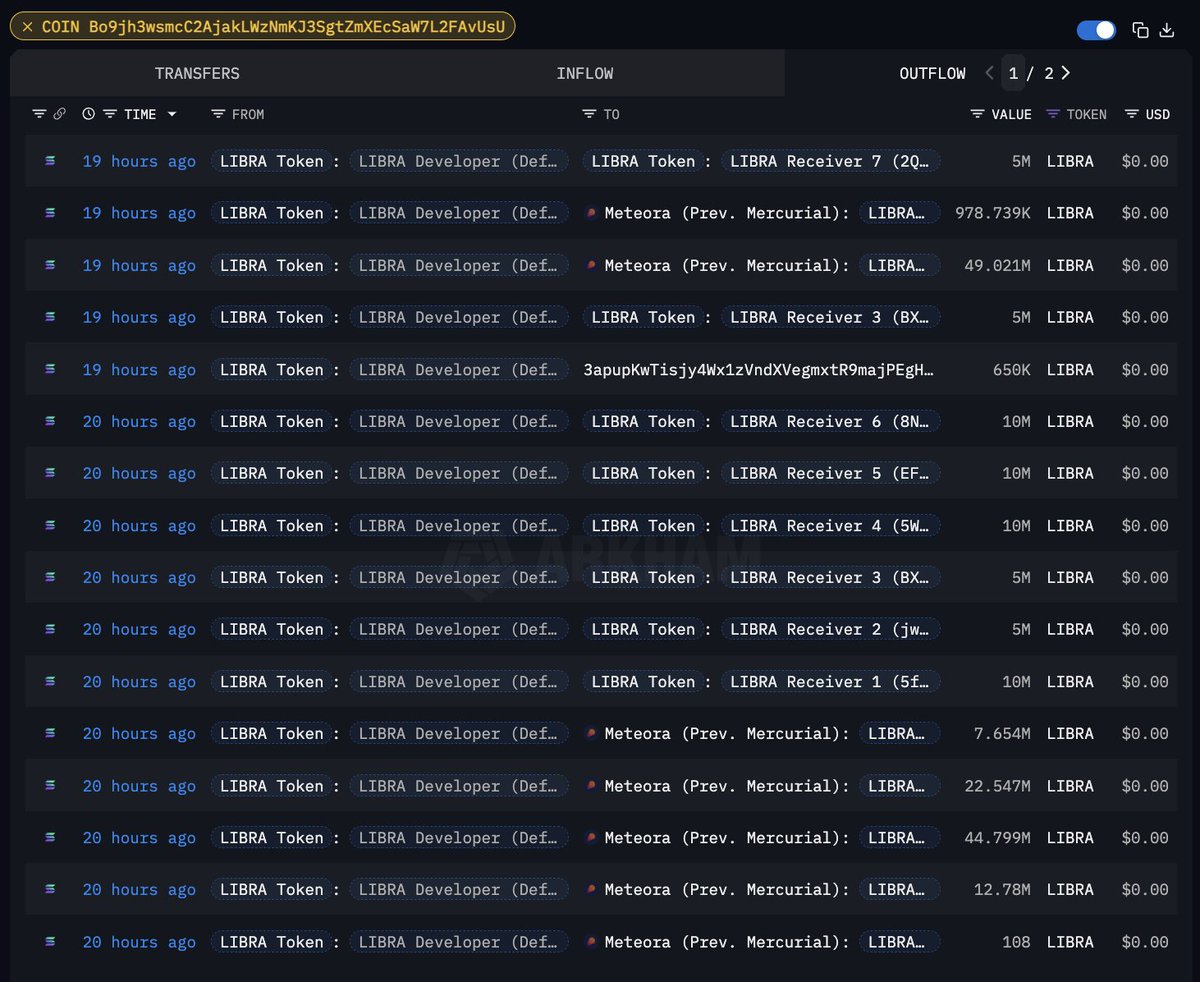Image resolution: width=1200 pixels, height=982 pixels.
Task: Click the copy icon at top right
Action: (x=1140, y=30)
